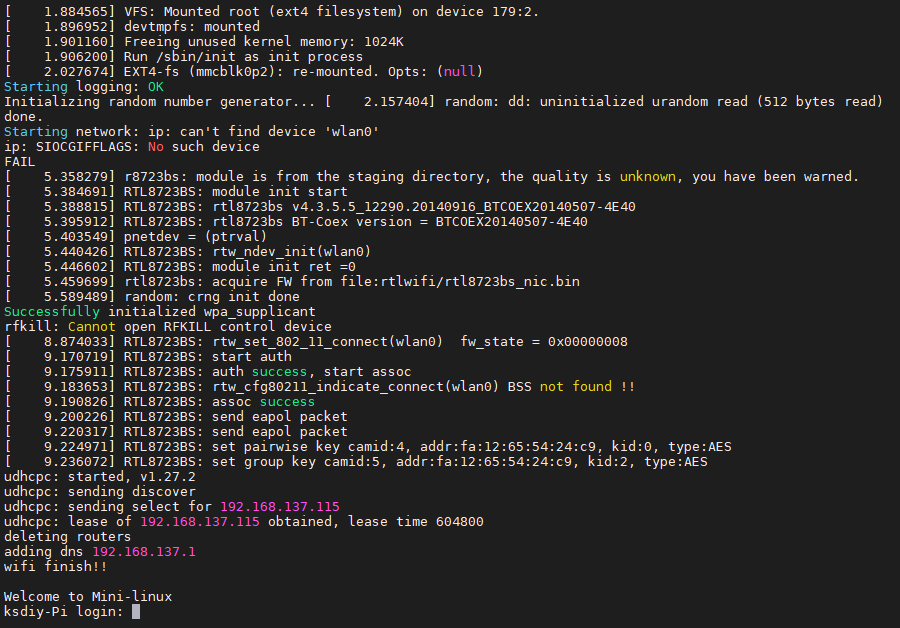Click yellow 'Cannot' in rfkill line
This screenshot has height=628, width=900.
92,327
